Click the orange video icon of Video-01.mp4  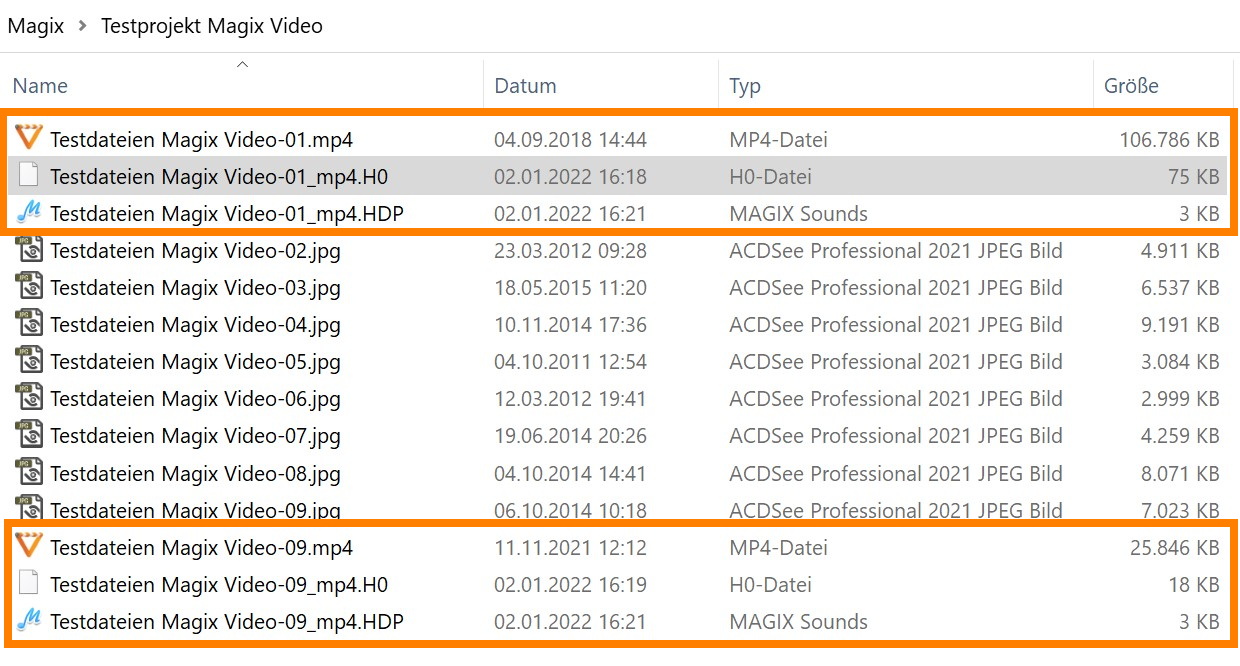point(29,138)
